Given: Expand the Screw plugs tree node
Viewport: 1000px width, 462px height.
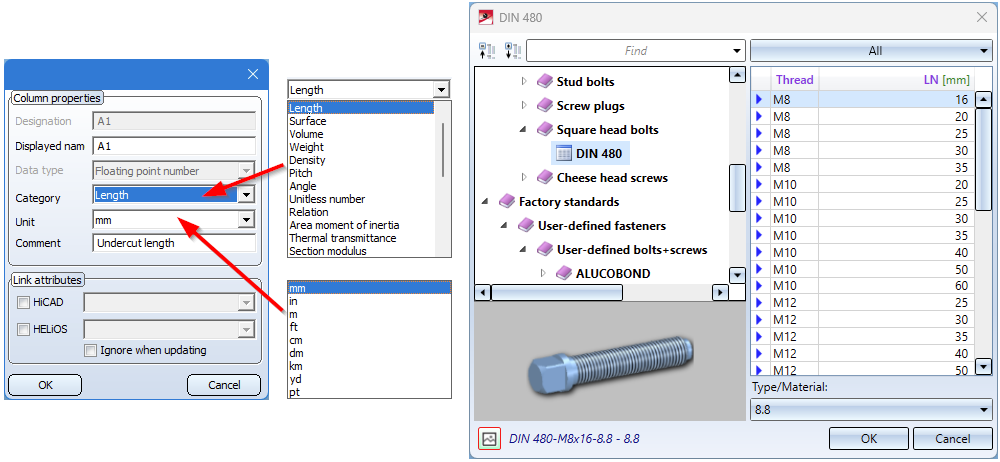Looking at the screenshot, I should 525,105.
